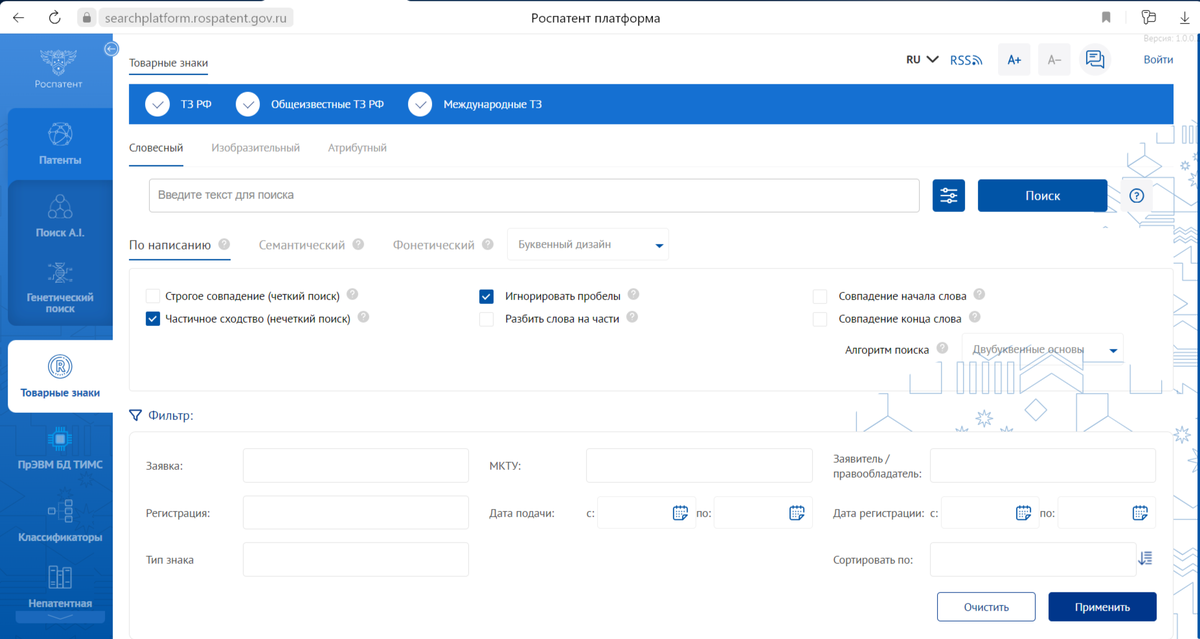Viewport: 1200px width, 639px height.
Task: Open Поиск А.І. sidebar item
Action: [x=60, y=217]
